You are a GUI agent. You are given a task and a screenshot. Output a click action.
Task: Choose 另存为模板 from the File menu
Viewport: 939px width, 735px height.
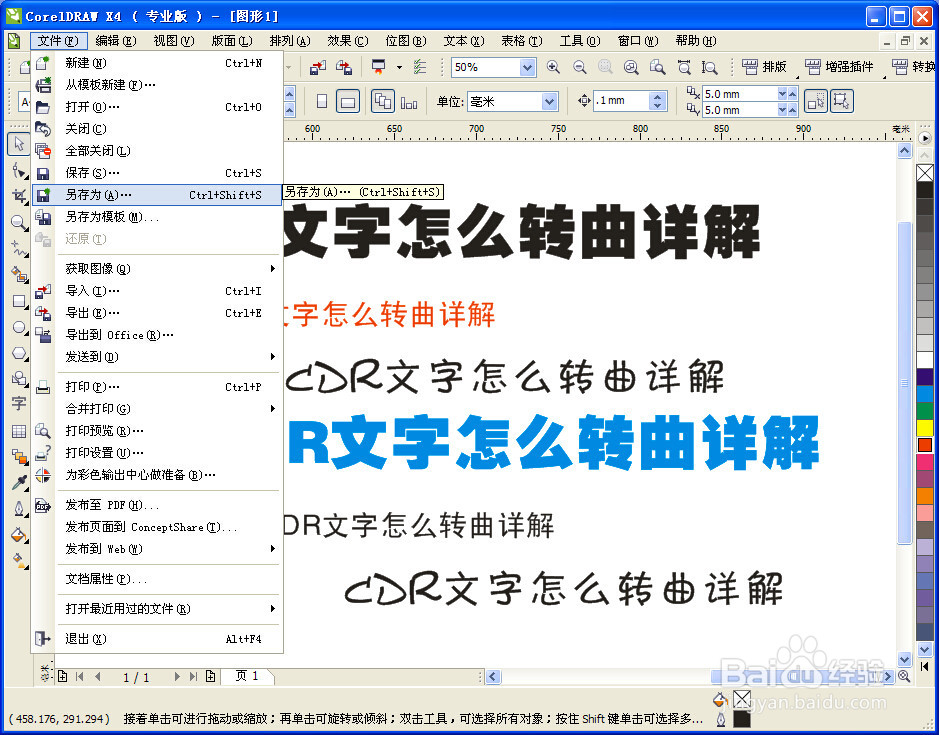(x=157, y=217)
